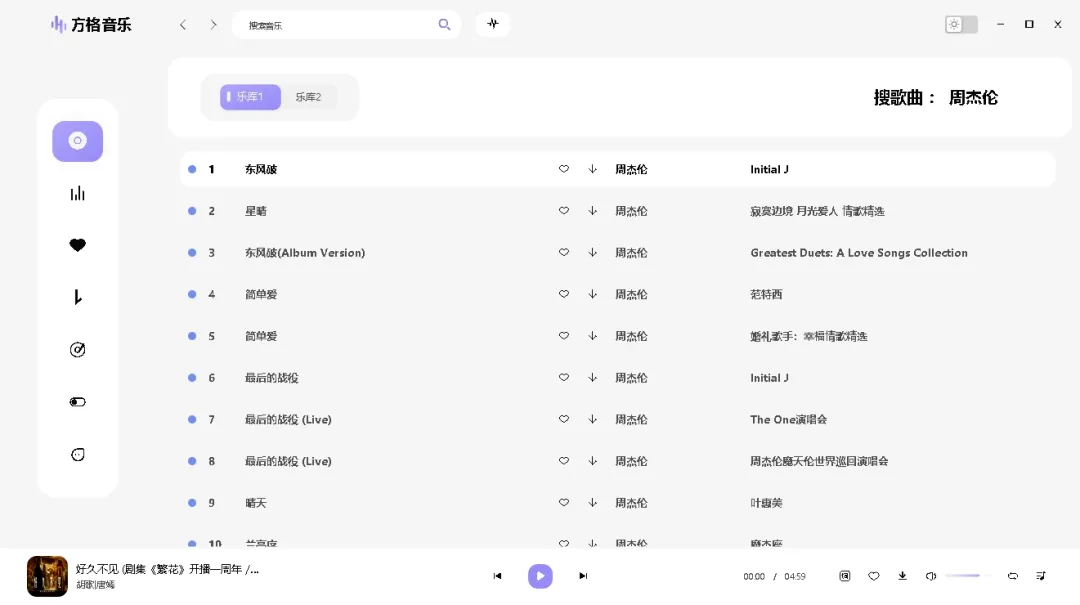Open the play queue list icon

point(1041,576)
